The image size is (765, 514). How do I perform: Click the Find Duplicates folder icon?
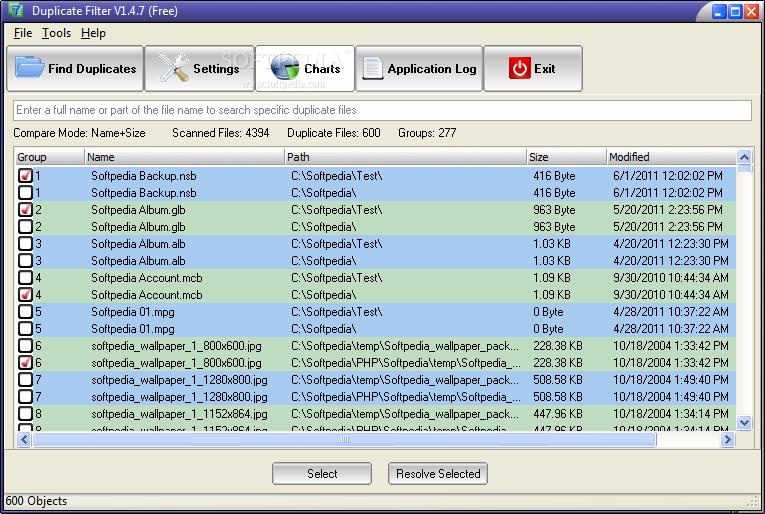[x=30, y=69]
